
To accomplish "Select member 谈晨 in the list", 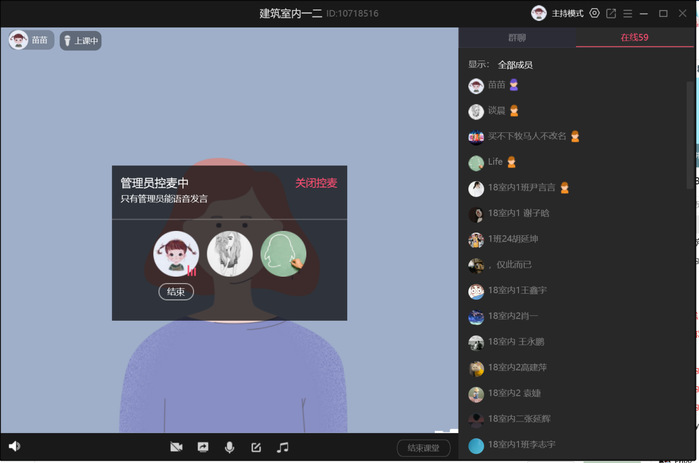I will (497, 110).
